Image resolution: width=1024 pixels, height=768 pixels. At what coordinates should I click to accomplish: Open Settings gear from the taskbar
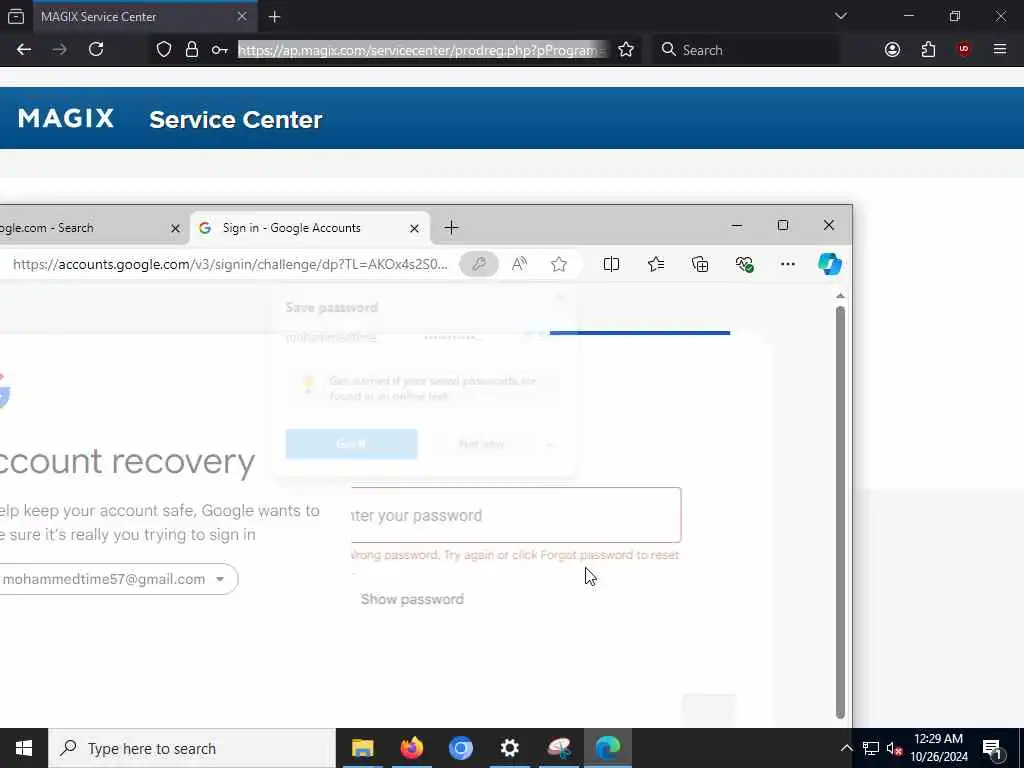[509, 748]
